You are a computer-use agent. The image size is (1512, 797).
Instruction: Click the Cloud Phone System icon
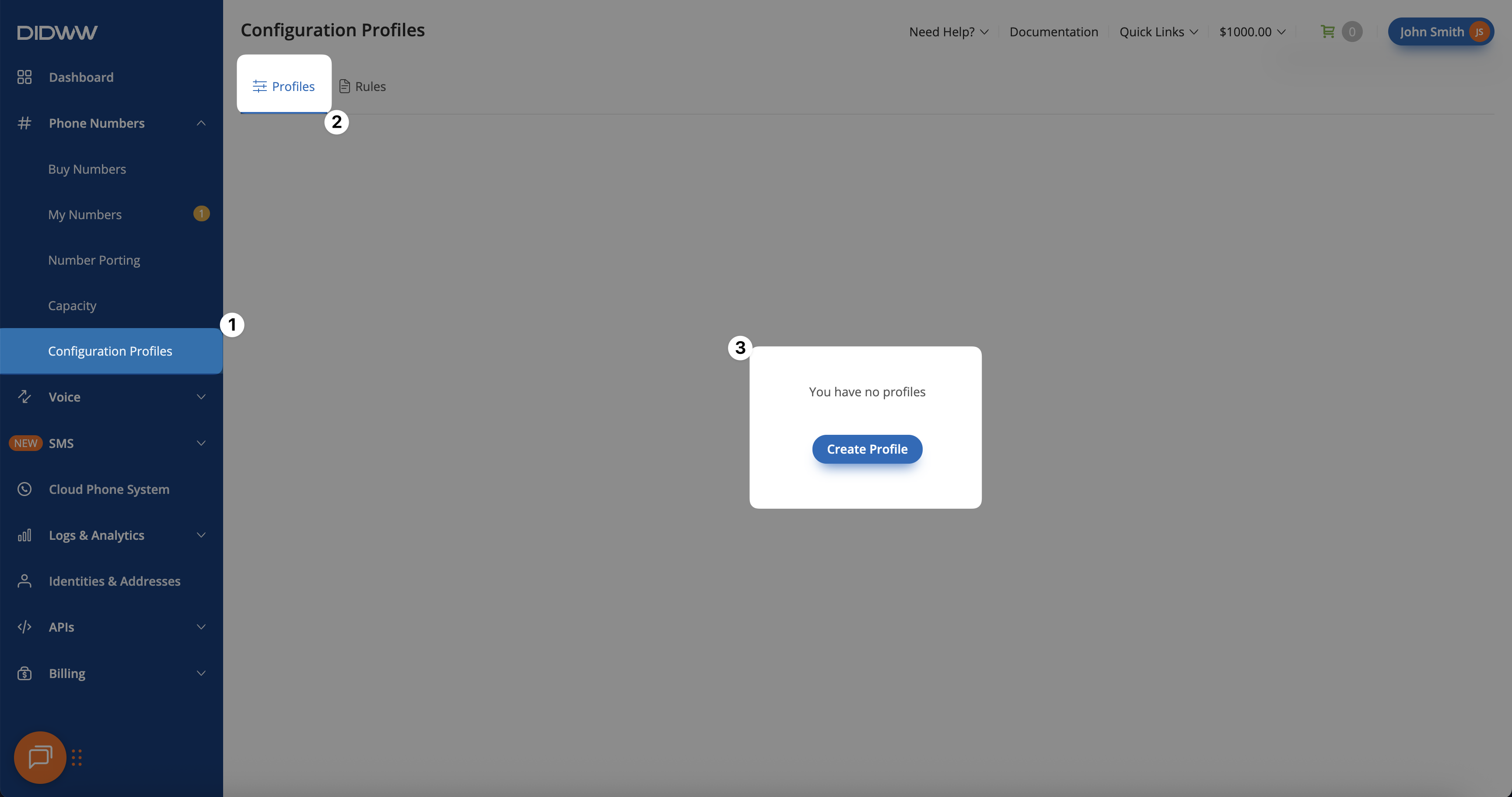(x=24, y=489)
